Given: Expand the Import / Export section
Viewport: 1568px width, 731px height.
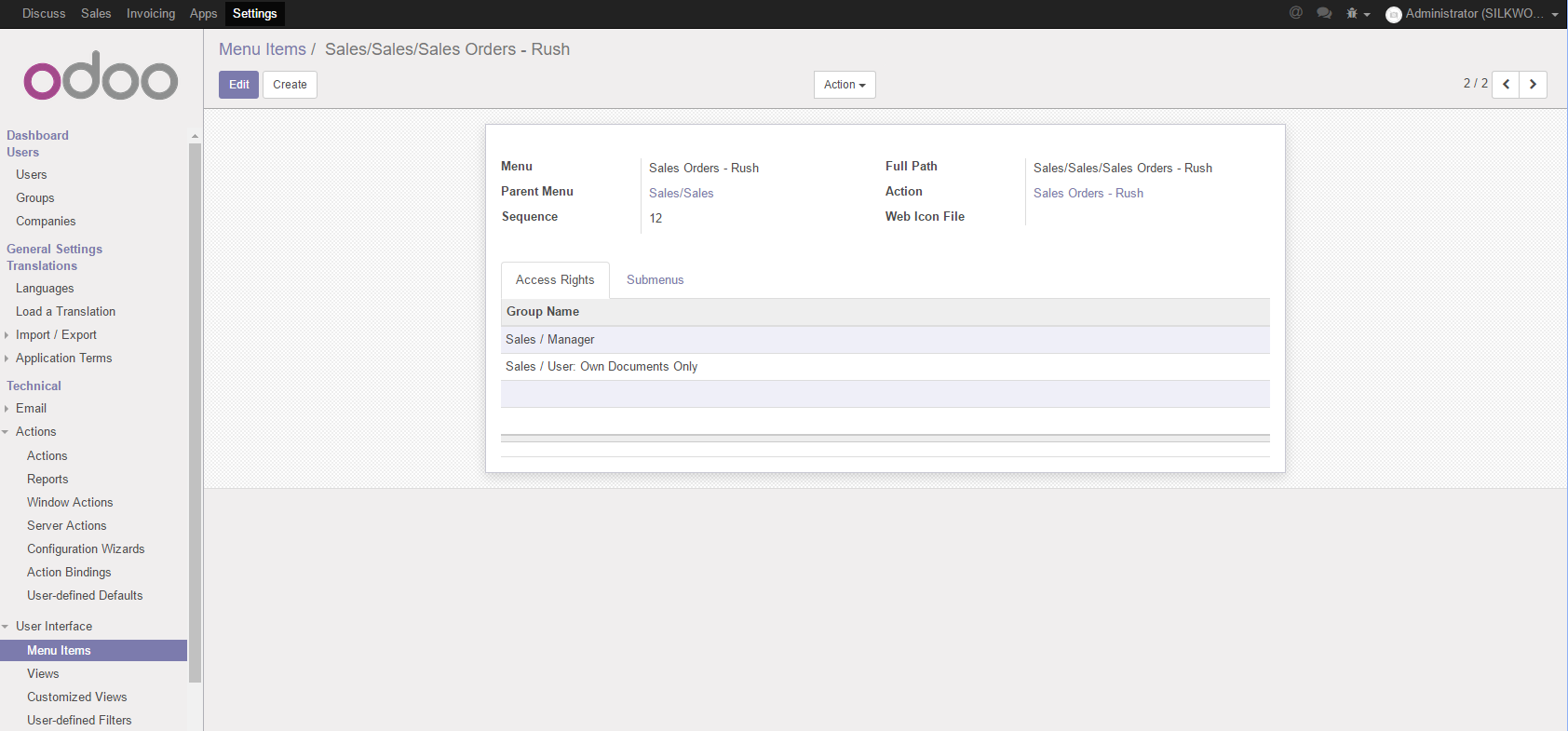Looking at the screenshot, I should pos(56,335).
